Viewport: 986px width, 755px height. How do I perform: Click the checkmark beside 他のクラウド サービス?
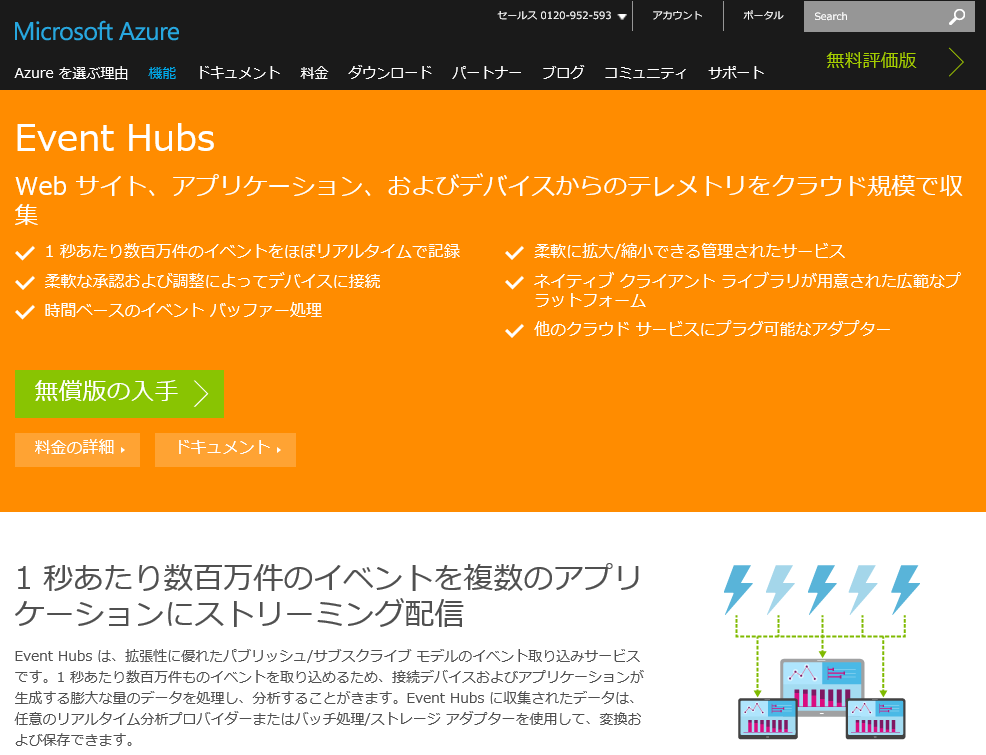click(514, 331)
